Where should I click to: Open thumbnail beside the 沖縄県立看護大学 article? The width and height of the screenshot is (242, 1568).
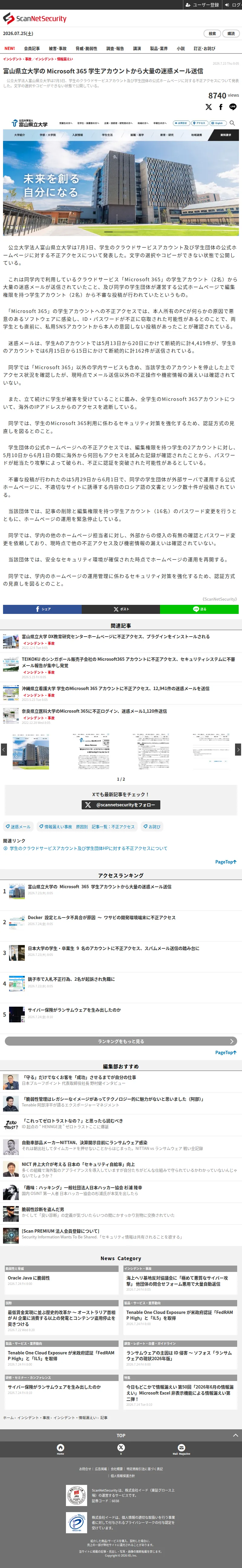click(x=11, y=693)
